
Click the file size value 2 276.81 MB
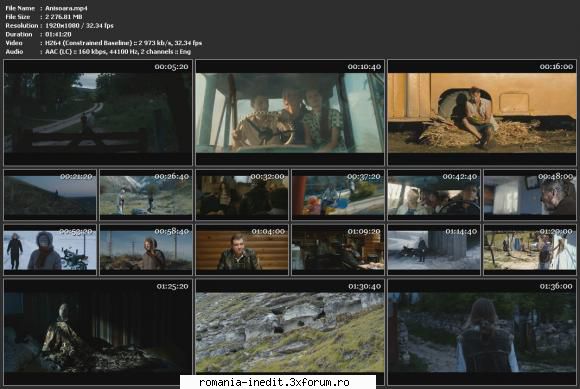point(64,17)
